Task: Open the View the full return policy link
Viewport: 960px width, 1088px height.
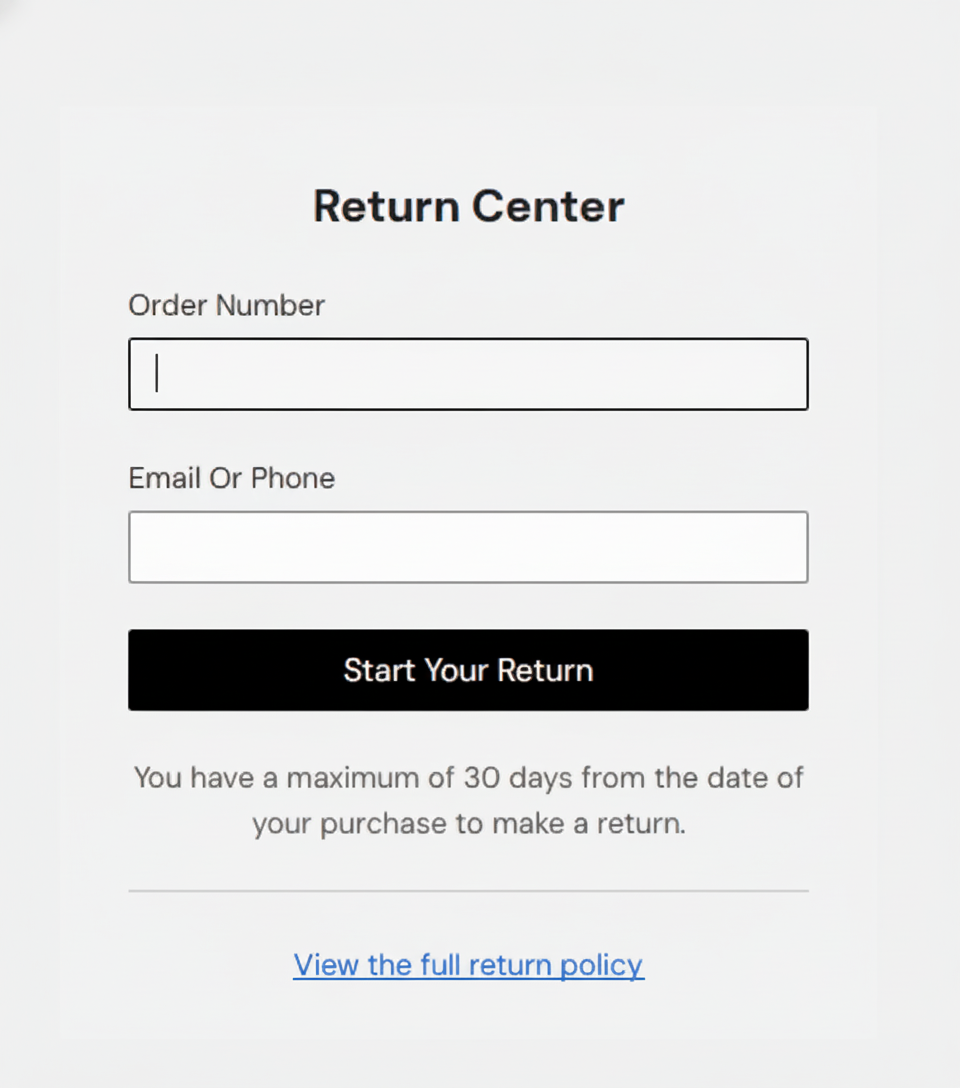Action: pos(468,965)
